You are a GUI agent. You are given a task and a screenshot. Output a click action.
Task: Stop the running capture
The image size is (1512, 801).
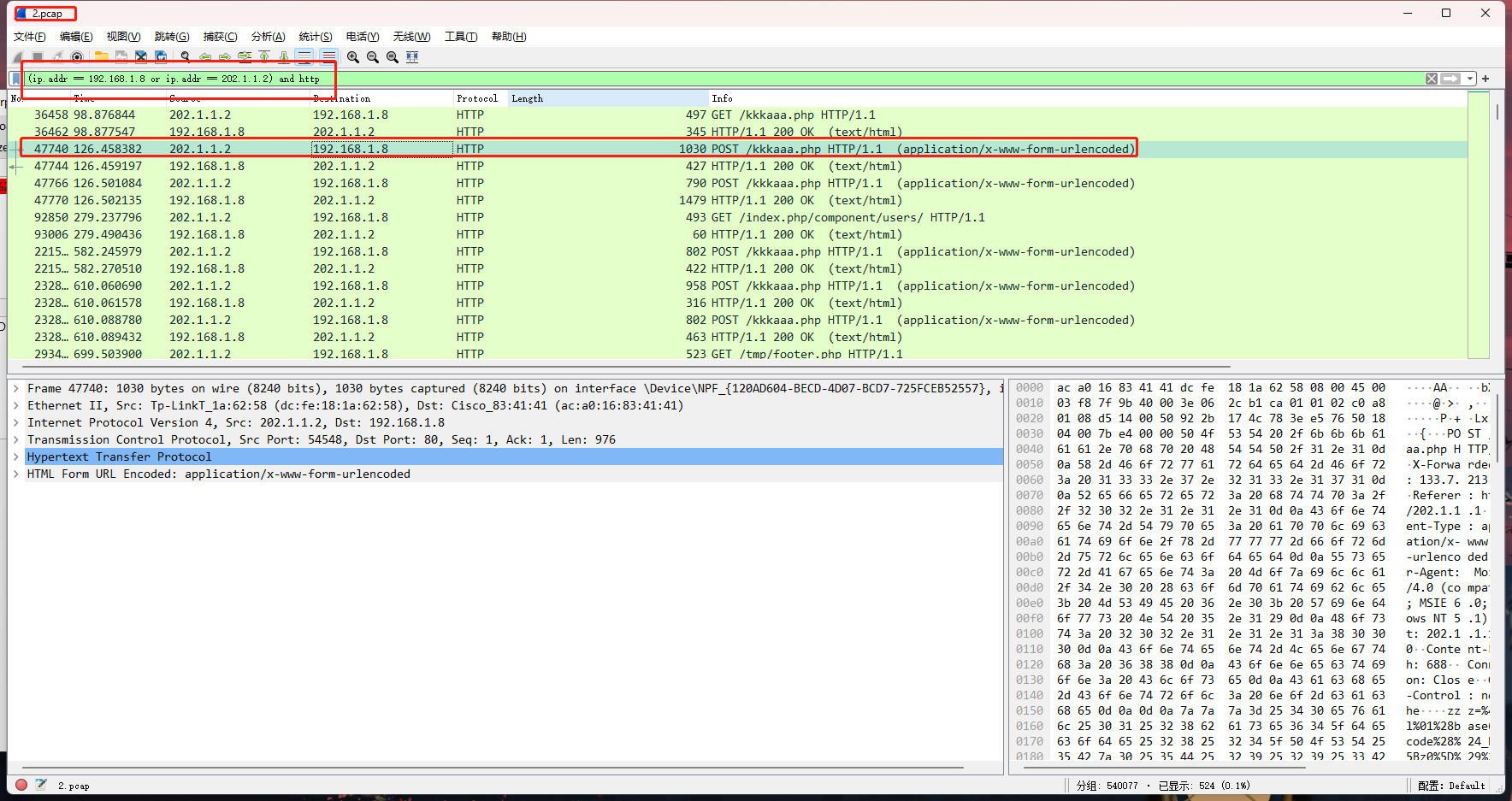[x=38, y=57]
